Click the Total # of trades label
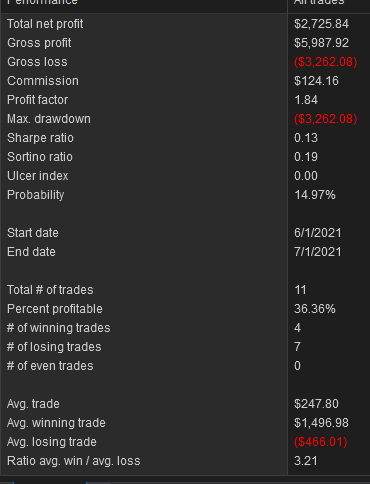Screen dimensions: 370x484 click(x=50, y=290)
